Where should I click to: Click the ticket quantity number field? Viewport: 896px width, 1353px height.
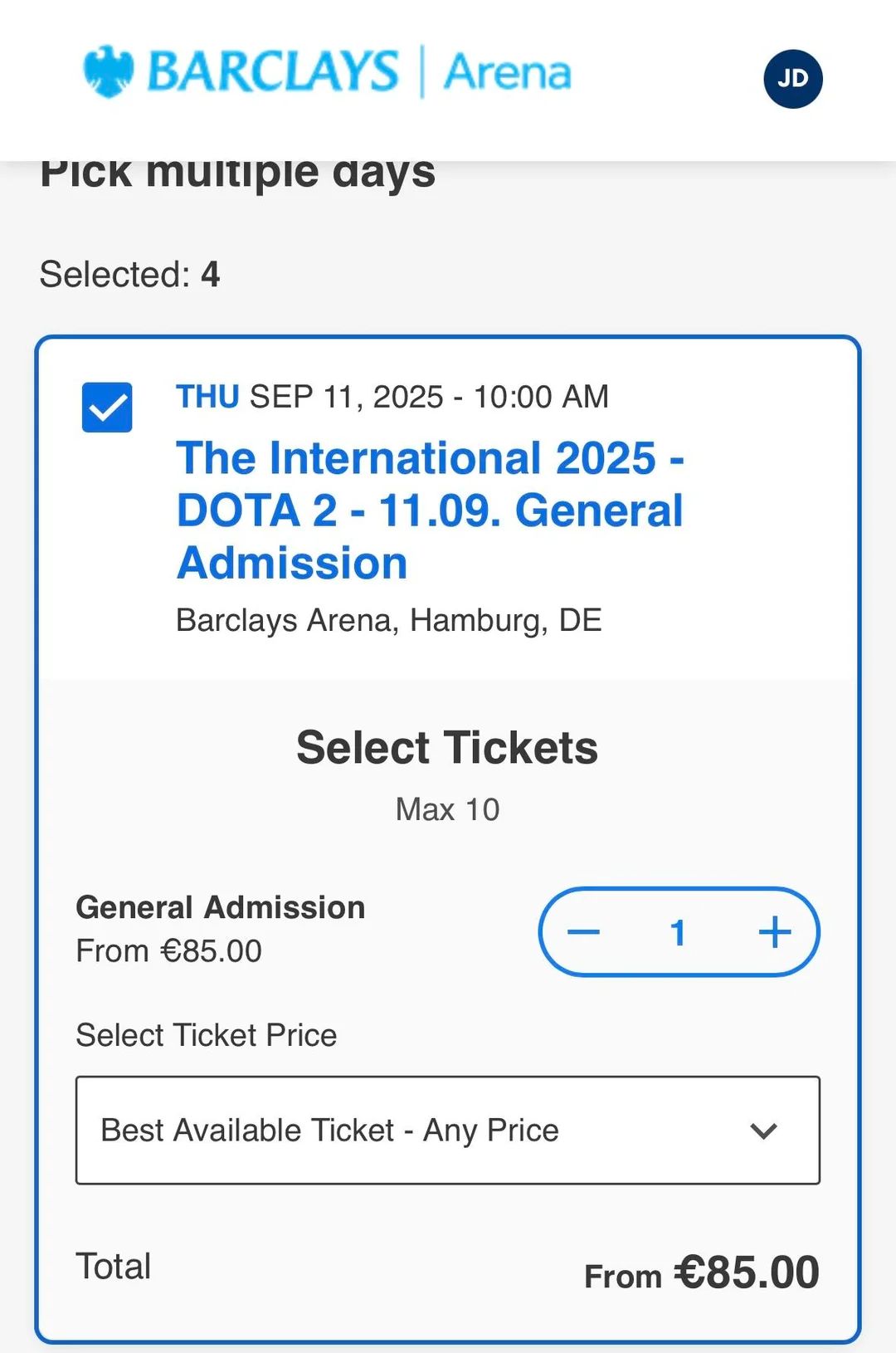point(679,933)
